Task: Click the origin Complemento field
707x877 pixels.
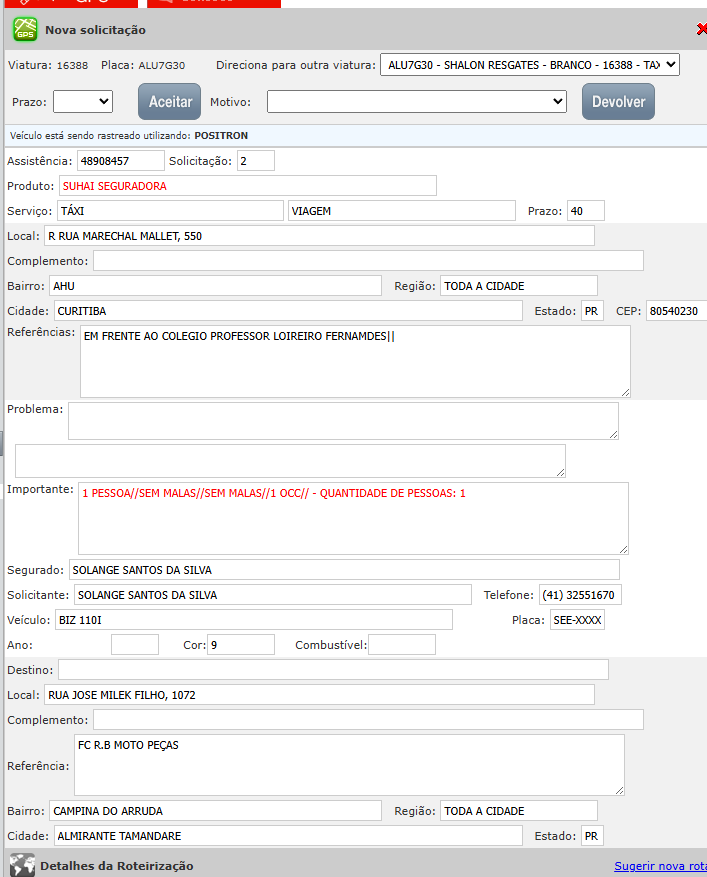Action: click(x=368, y=261)
